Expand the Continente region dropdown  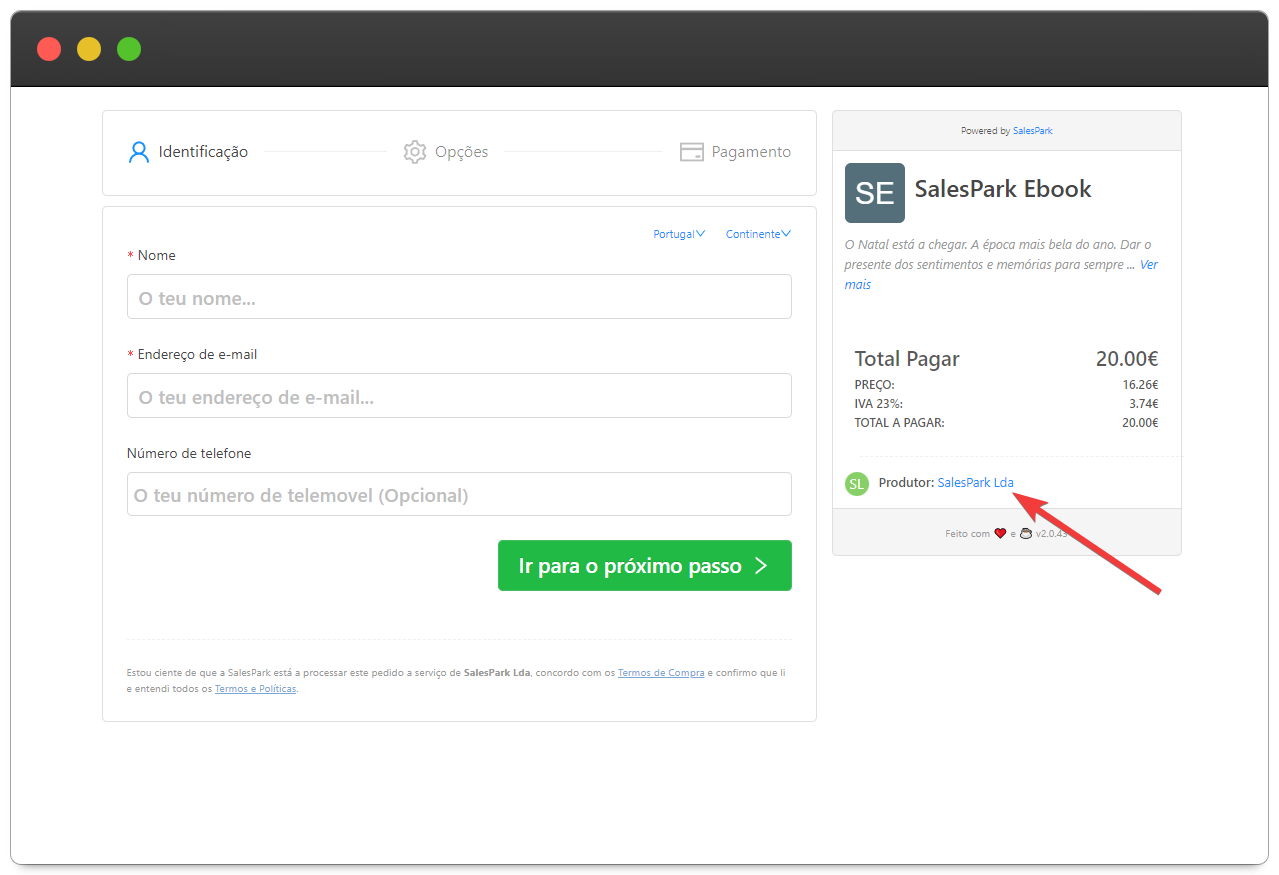[757, 234]
